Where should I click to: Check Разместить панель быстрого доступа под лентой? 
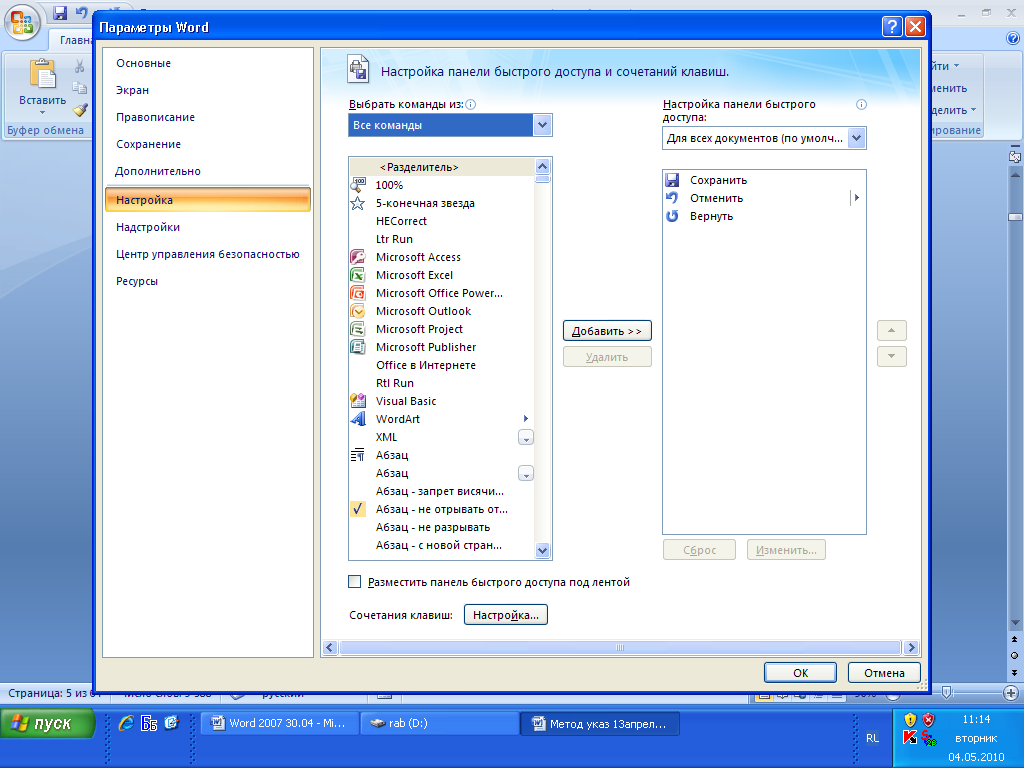[355, 581]
